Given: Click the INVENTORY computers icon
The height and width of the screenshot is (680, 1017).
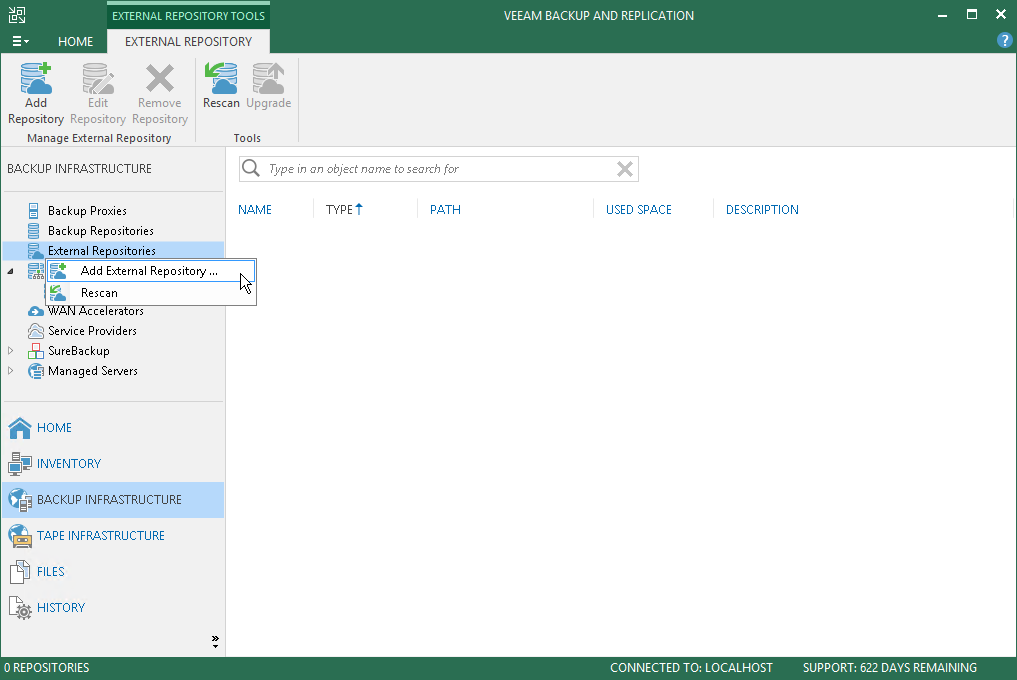Looking at the screenshot, I should tap(19, 463).
